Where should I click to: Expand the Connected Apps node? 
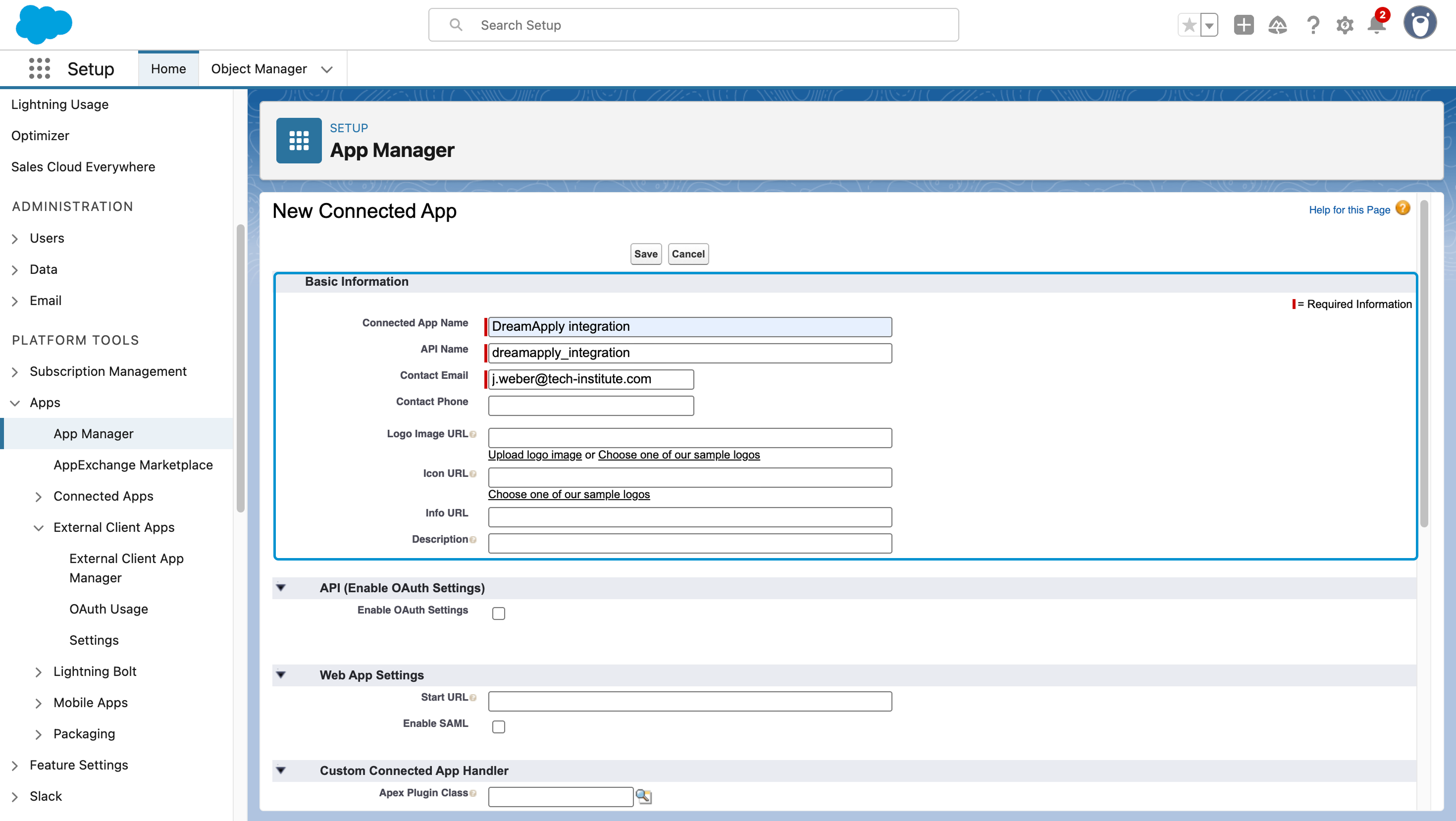pyautogui.click(x=39, y=497)
